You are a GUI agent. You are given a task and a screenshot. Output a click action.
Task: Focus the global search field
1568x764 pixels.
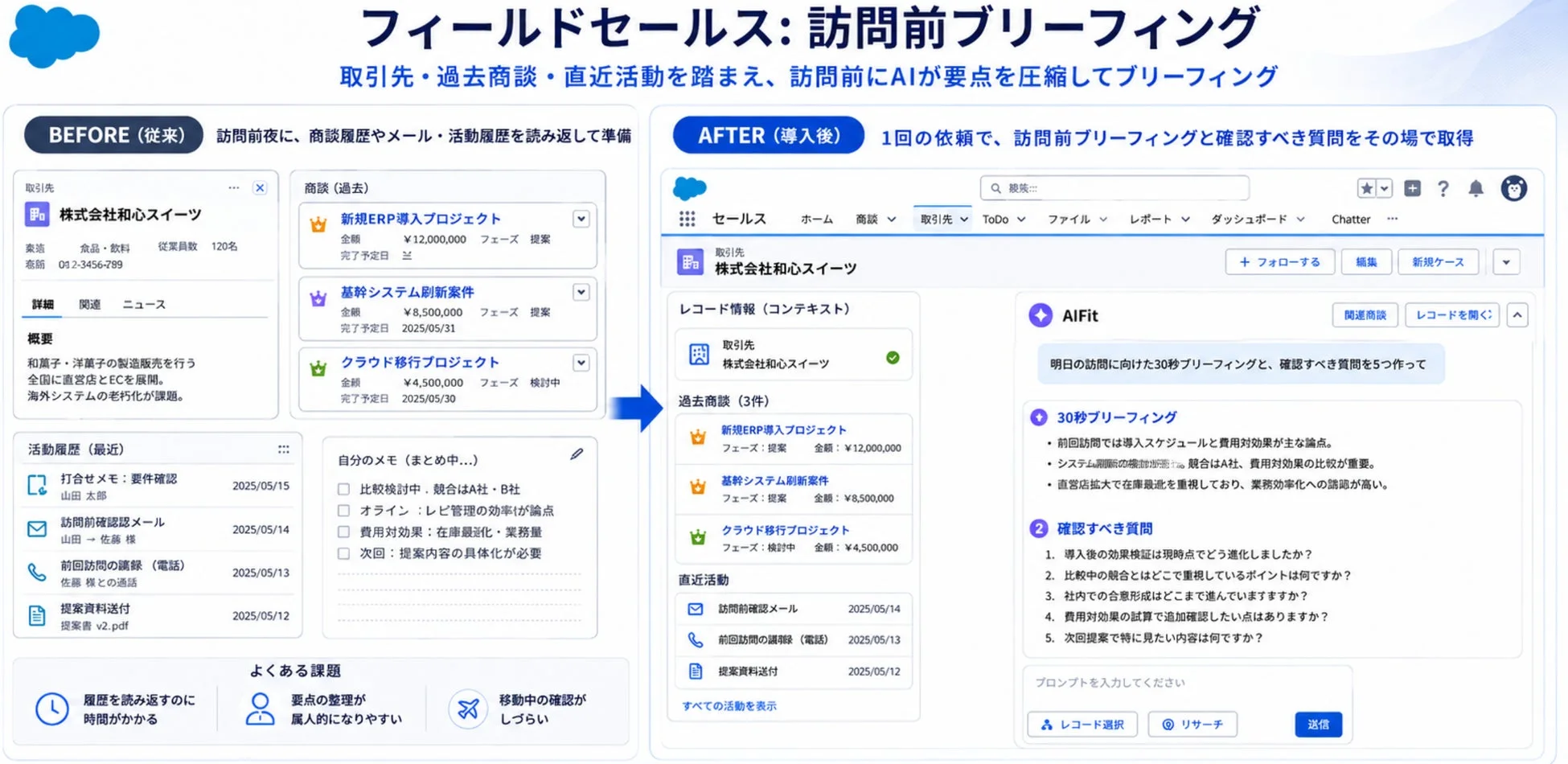click(1114, 188)
